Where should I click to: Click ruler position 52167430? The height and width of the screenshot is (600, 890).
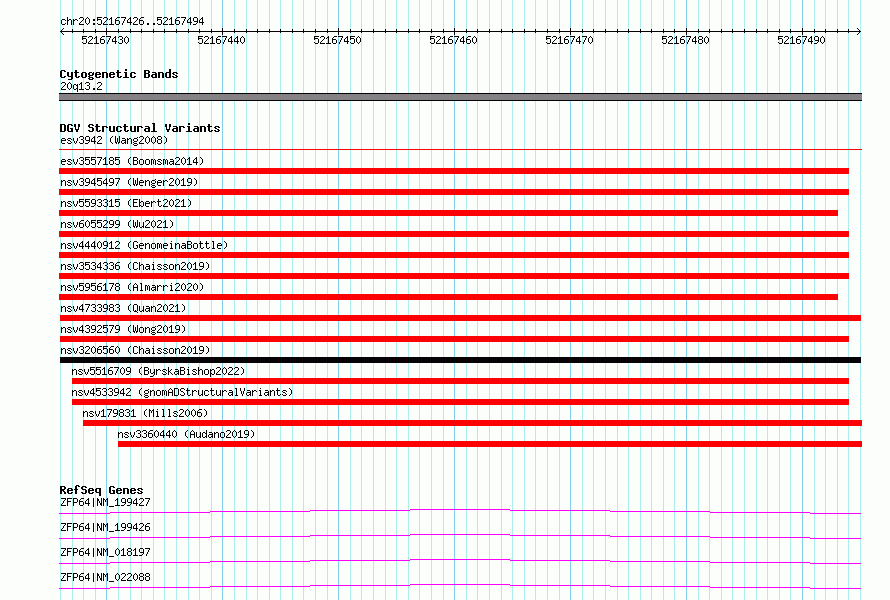[106, 40]
